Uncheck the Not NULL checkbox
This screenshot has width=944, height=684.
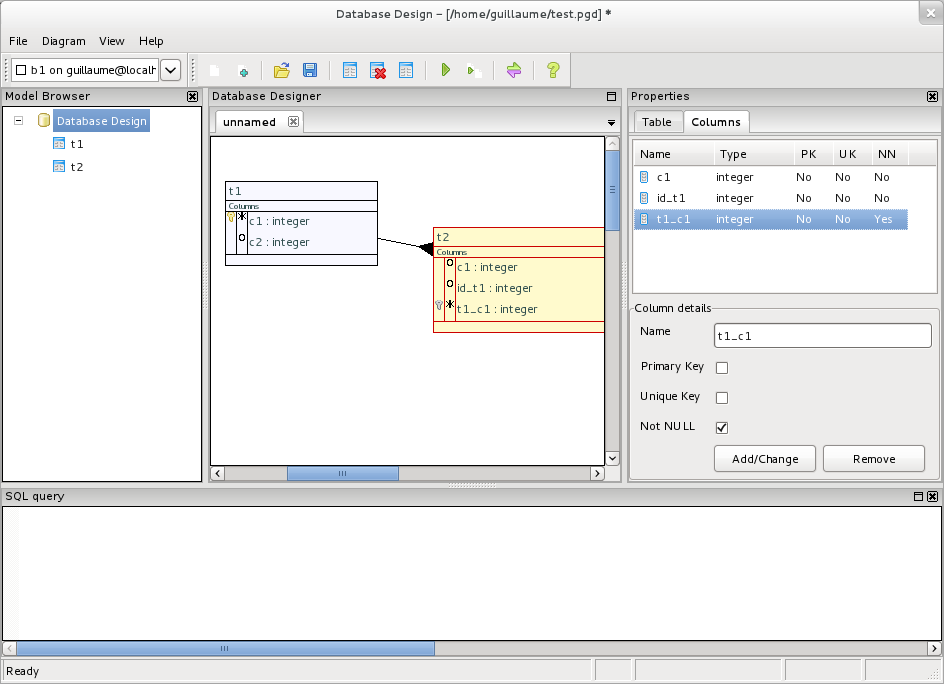click(722, 427)
